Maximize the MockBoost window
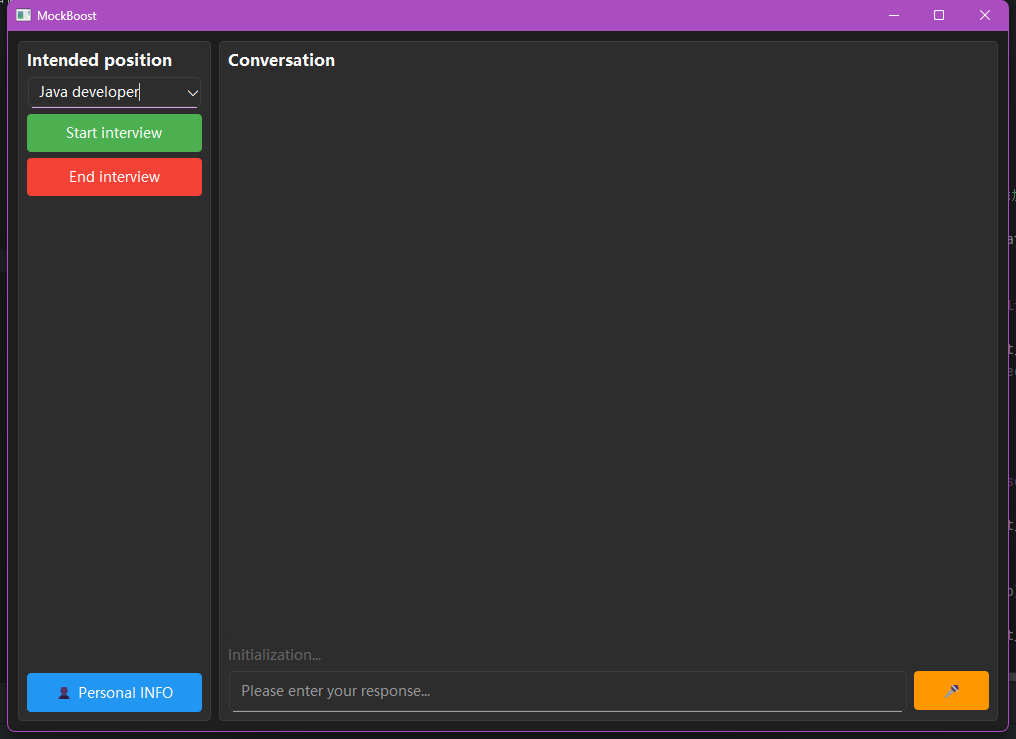The height and width of the screenshot is (739, 1016). point(939,15)
